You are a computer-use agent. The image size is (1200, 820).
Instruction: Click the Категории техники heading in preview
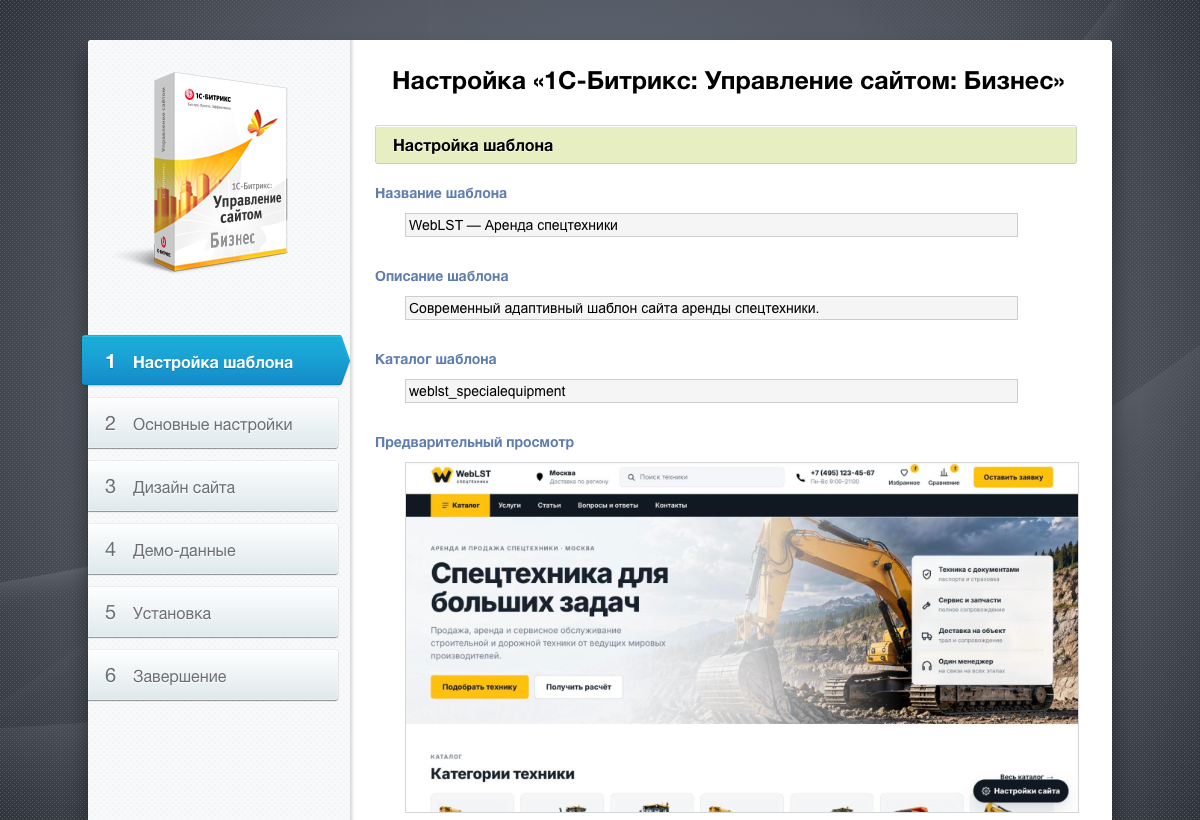pyautogui.click(x=502, y=774)
